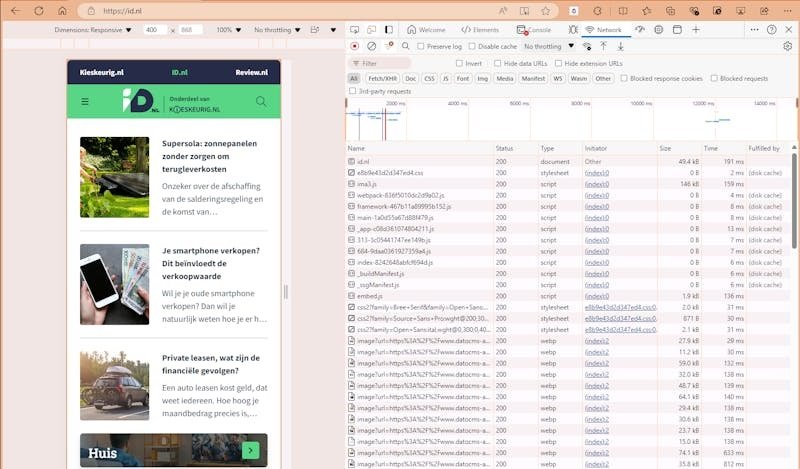Reload the page with the refresh icon
The height and width of the screenshot is (469, 800).
[x=39, y=11]
